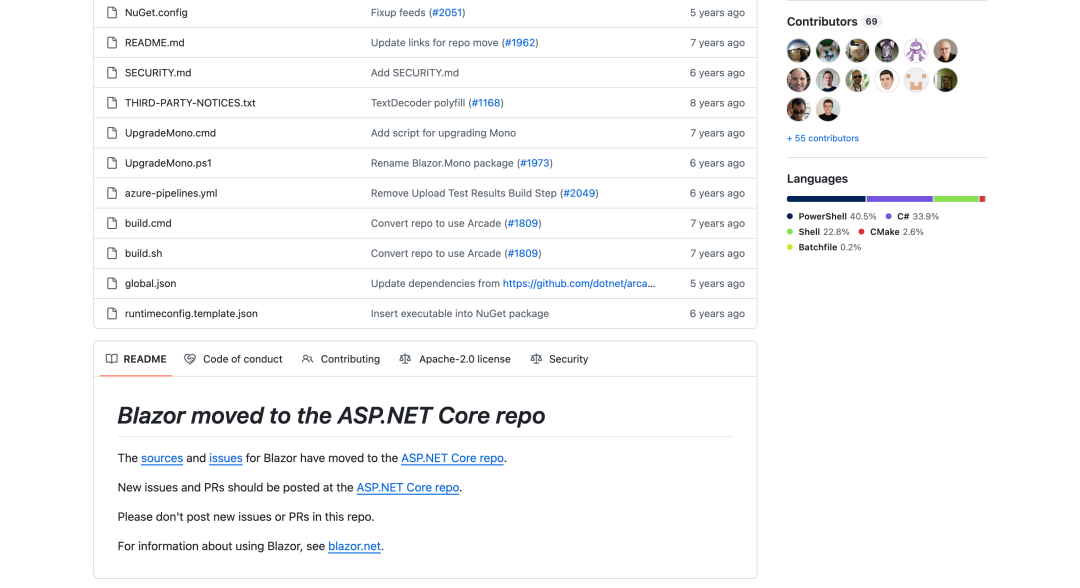The width and height of the screenshot is (1080, 588).
Task: Click the file icon next to global.json
Action: (x=112, y=283)
